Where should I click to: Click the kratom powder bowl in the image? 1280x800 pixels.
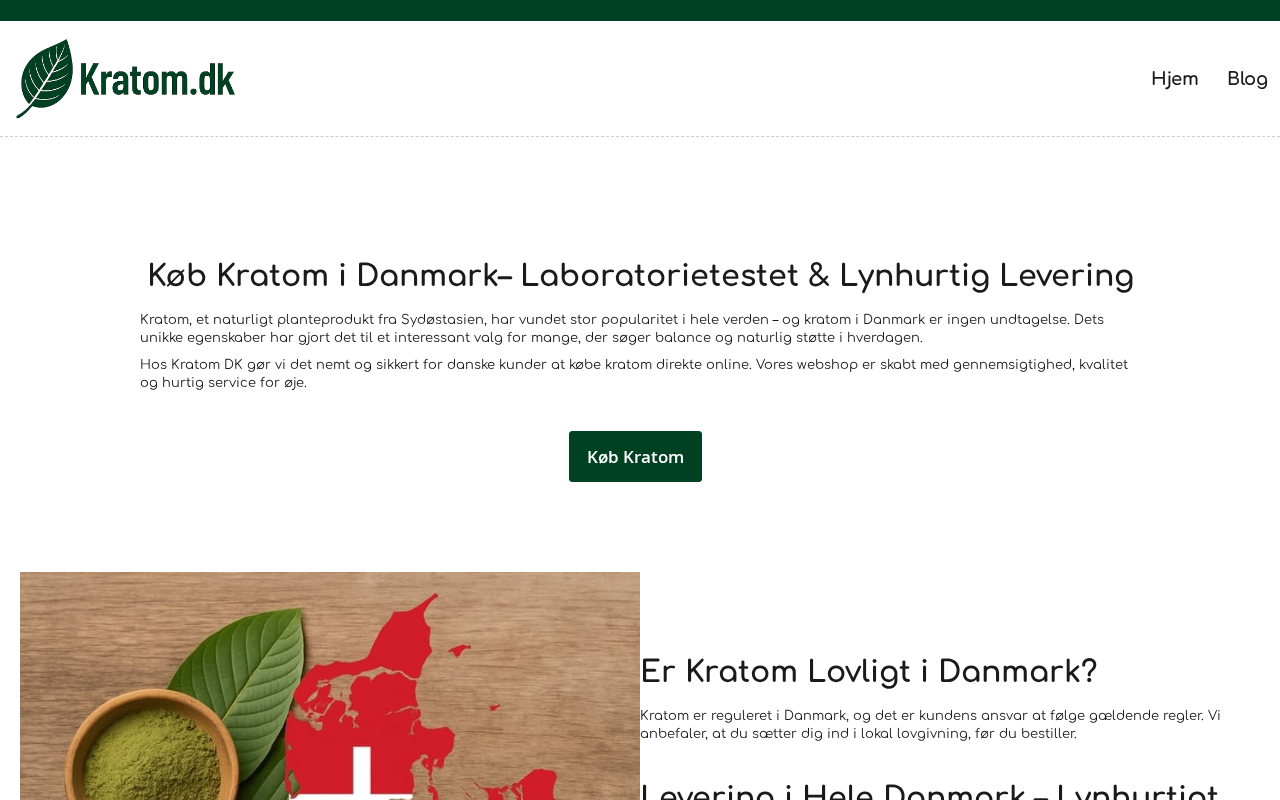click(x=150, y=750)
